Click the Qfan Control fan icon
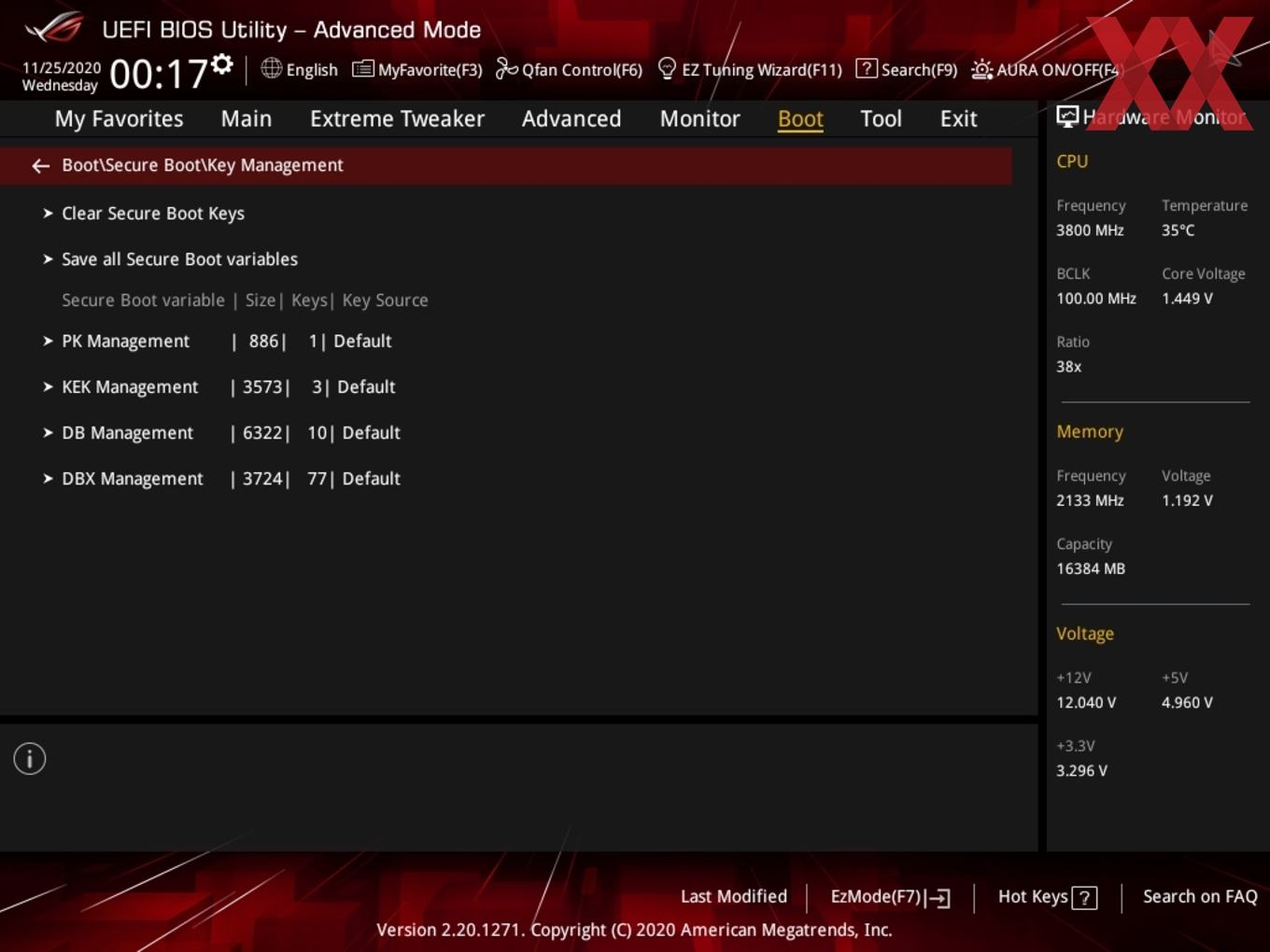The width and height of the screenshot is (1270, 952). [506, 68]
